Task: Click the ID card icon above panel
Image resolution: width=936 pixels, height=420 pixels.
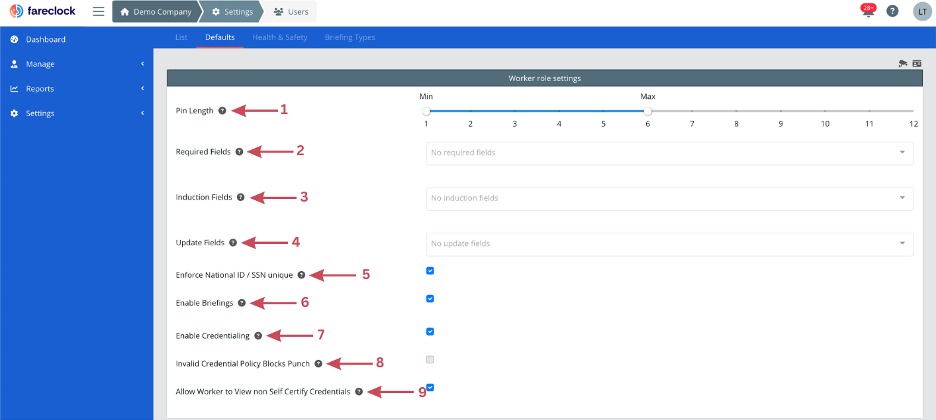Action: [917, 63]
